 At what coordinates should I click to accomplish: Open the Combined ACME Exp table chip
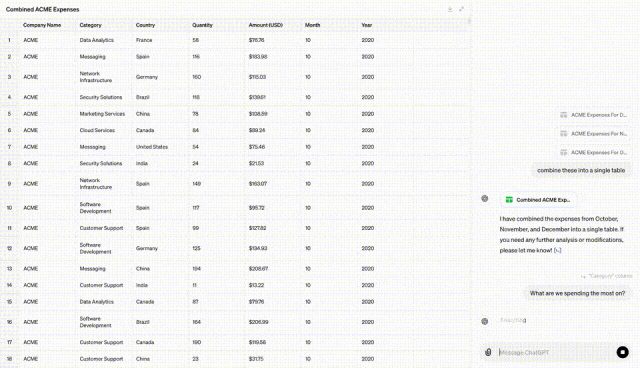click(x=539, y=200)
